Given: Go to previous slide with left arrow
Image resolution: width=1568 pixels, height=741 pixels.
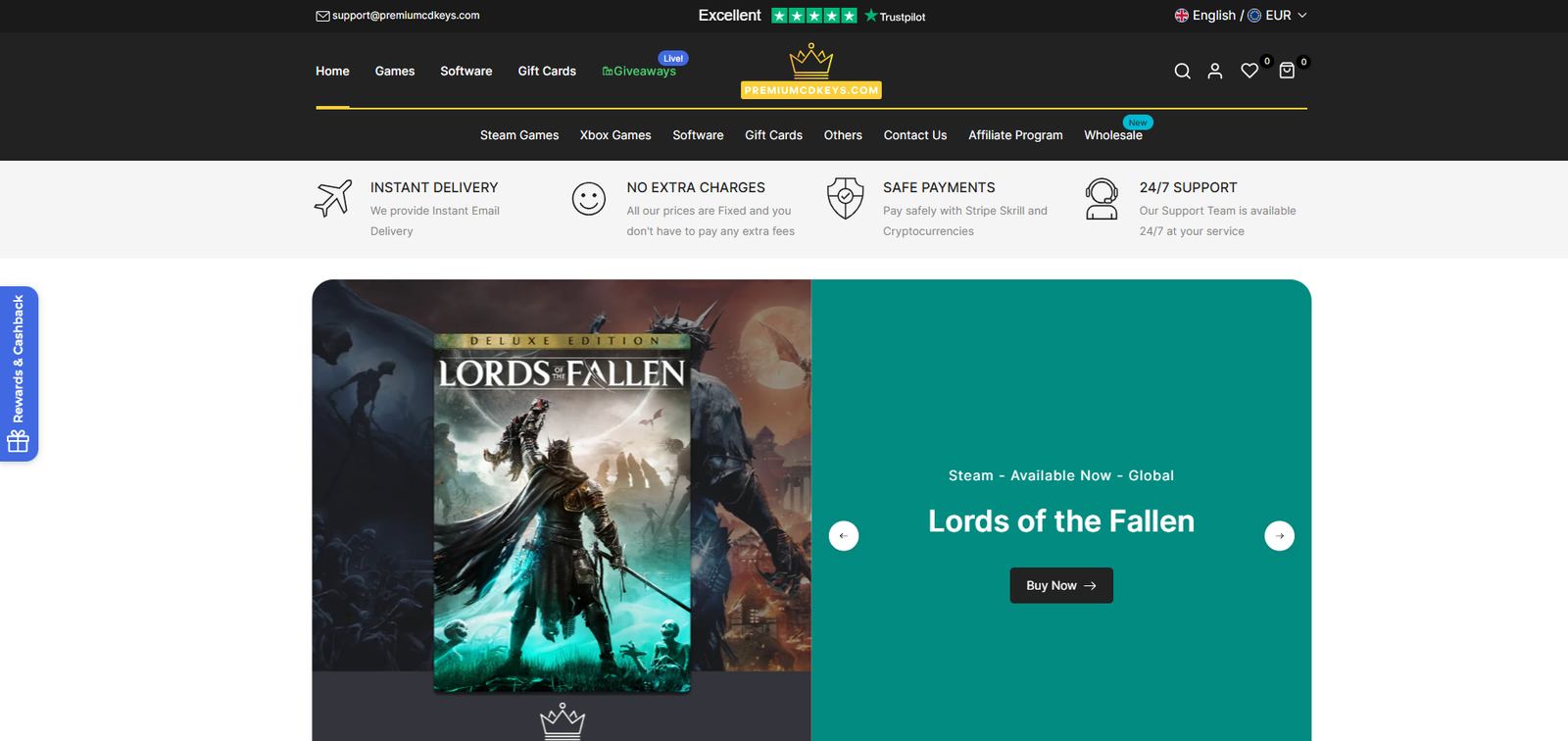Looking at the screenshot, I should pos(844,536).
